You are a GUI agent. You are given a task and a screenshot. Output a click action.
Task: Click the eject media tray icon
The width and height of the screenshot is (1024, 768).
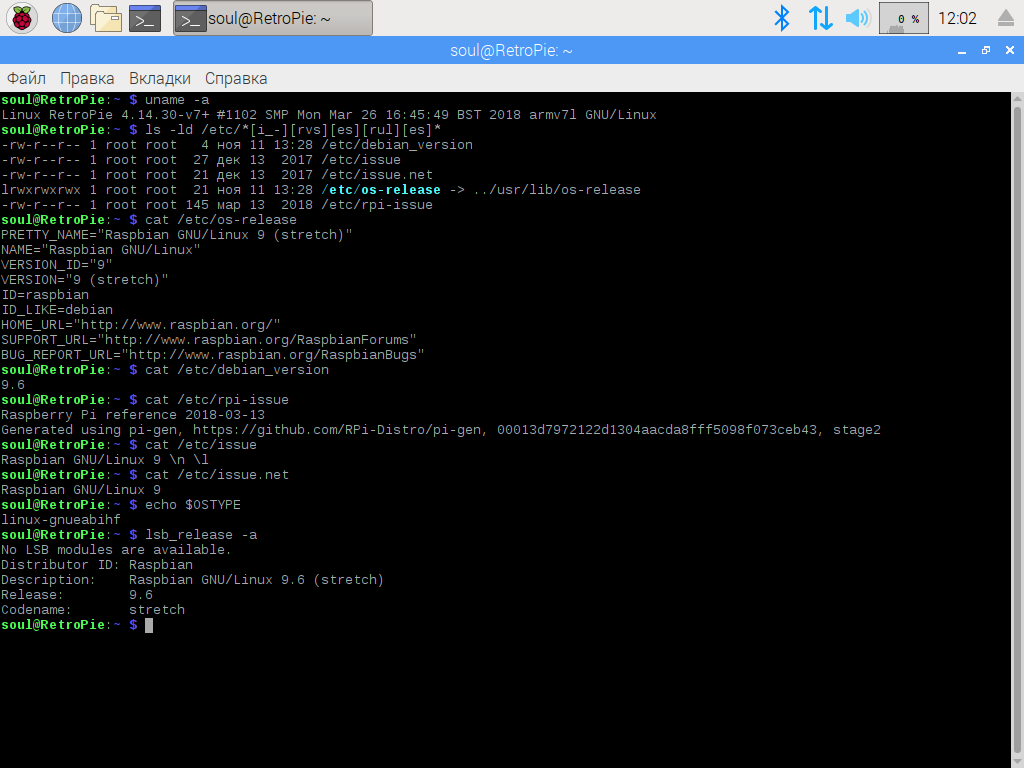coord(1006,18)
